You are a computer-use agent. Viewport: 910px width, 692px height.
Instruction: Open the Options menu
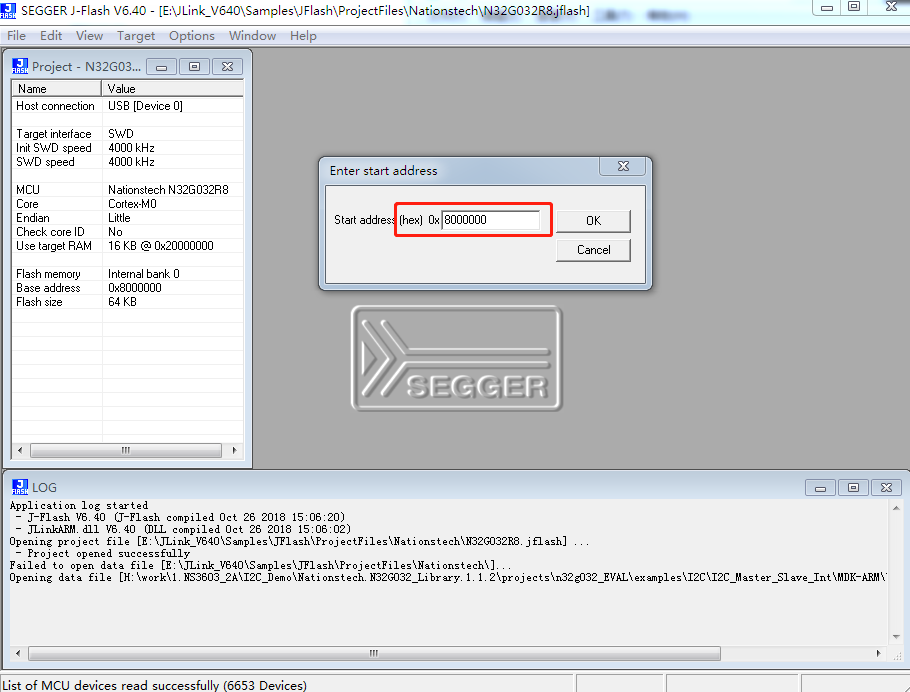(192, 36)
